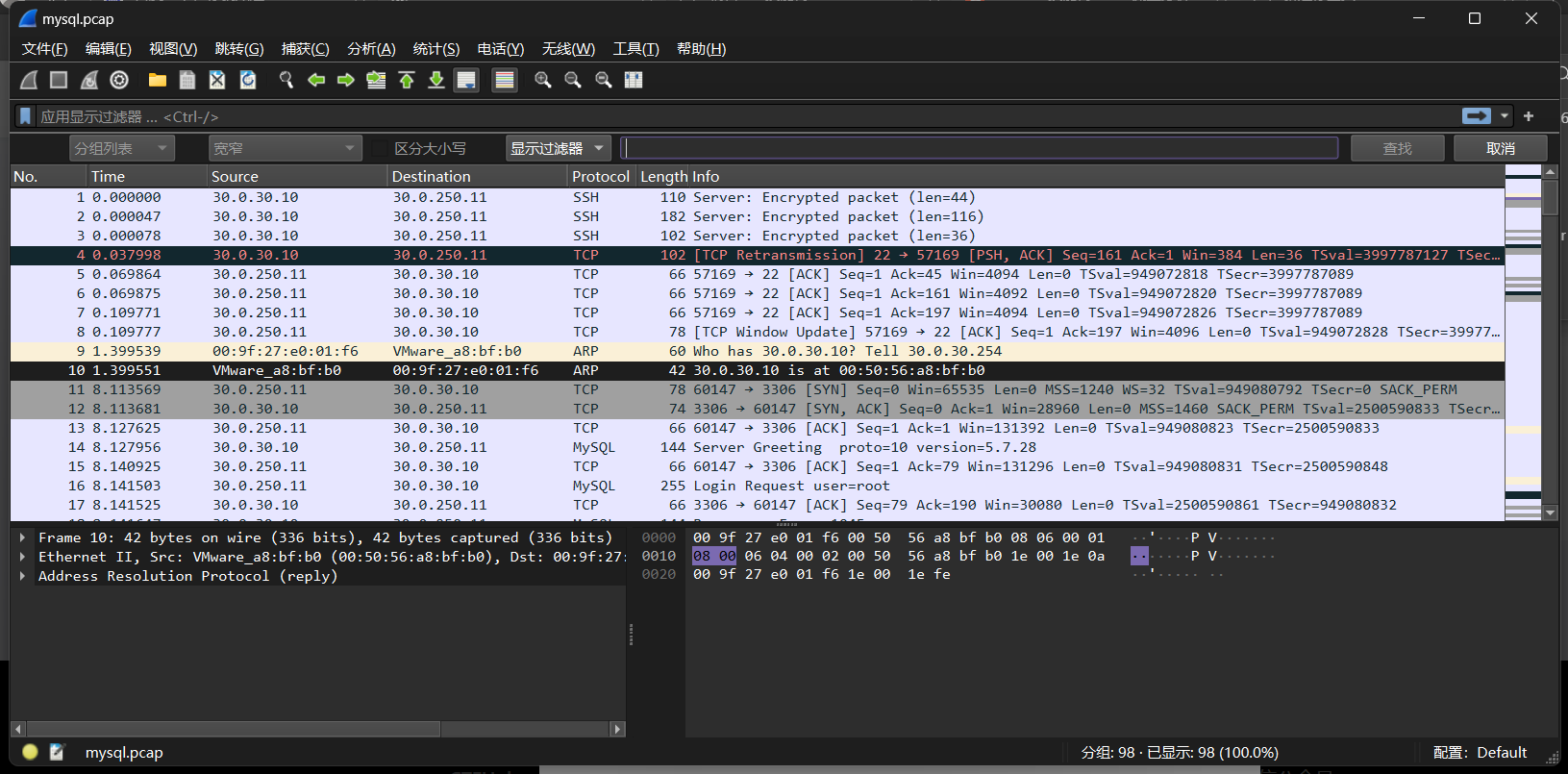Open the 显示过滤器 search type dropdown
The image size is (1568, 774).
click(559, 148)
